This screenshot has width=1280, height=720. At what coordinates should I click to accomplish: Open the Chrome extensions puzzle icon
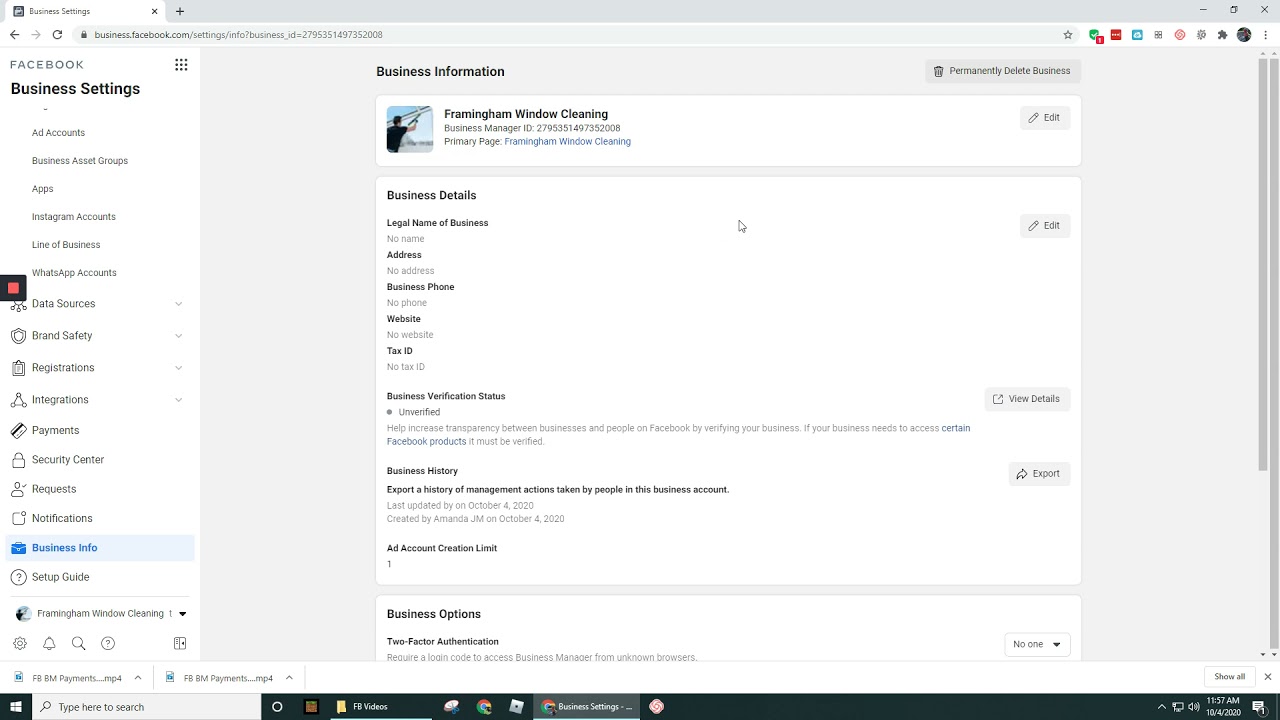click(1222, 35)
